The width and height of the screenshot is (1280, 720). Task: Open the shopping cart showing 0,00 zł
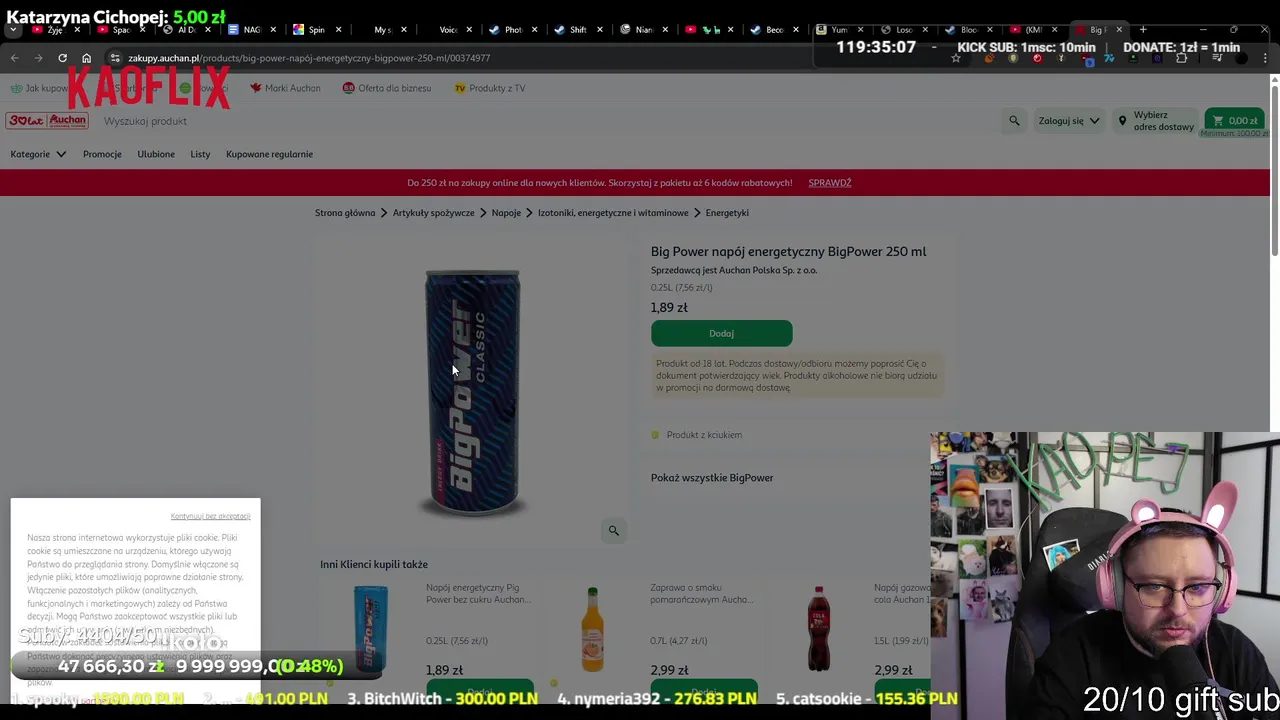point(1235,121)
